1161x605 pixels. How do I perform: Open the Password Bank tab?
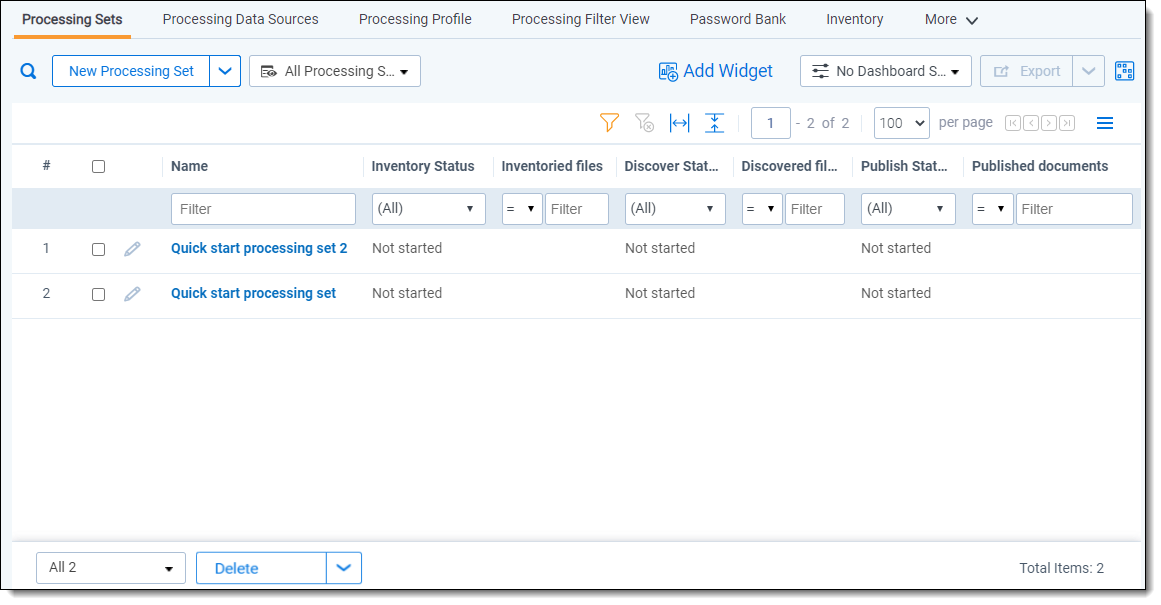pos(738,19)
